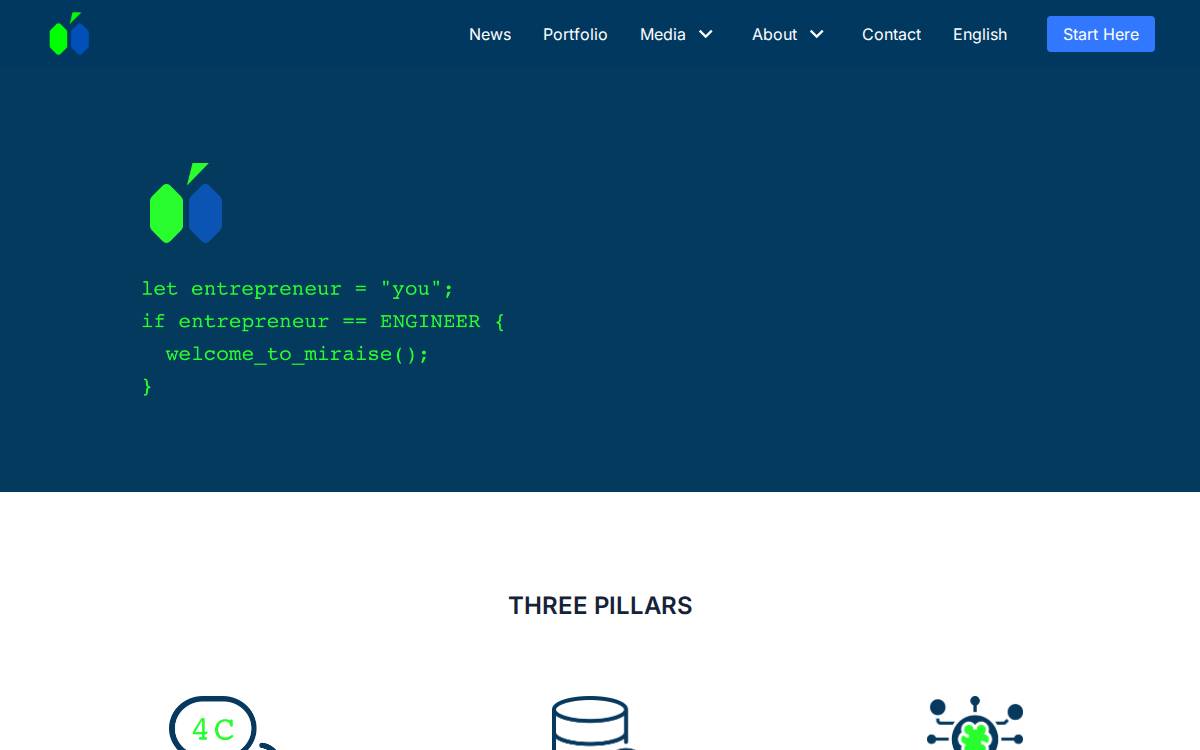Expand the Media dropdown chevron
The image size is (1200, 750).
click(706, 34)
